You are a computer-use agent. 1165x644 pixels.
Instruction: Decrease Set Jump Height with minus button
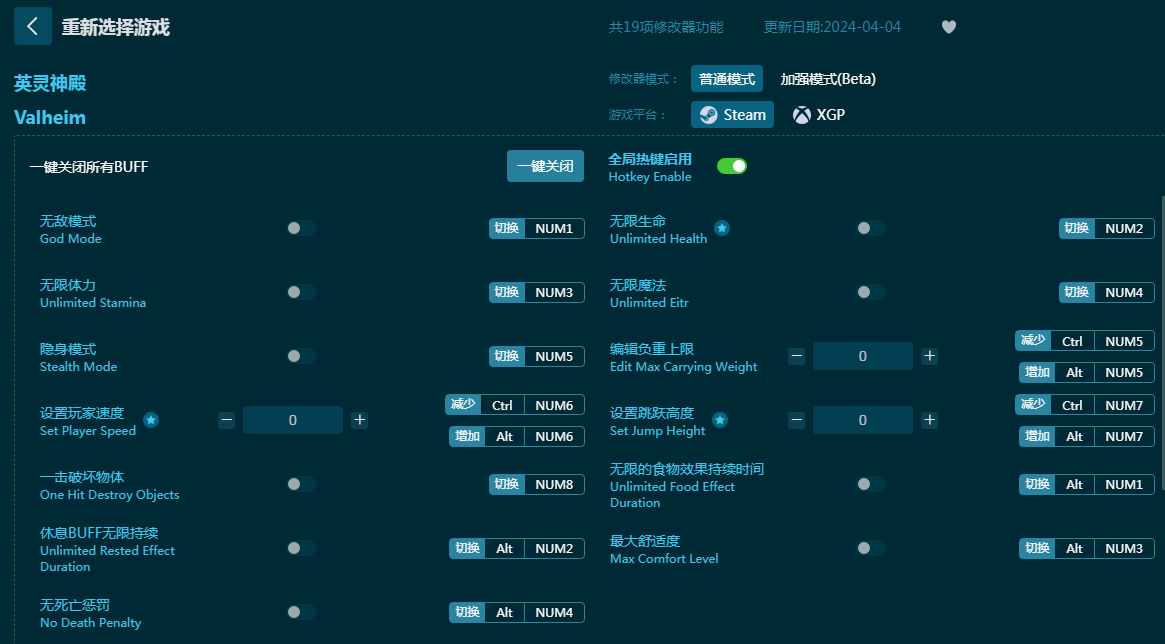796,420
